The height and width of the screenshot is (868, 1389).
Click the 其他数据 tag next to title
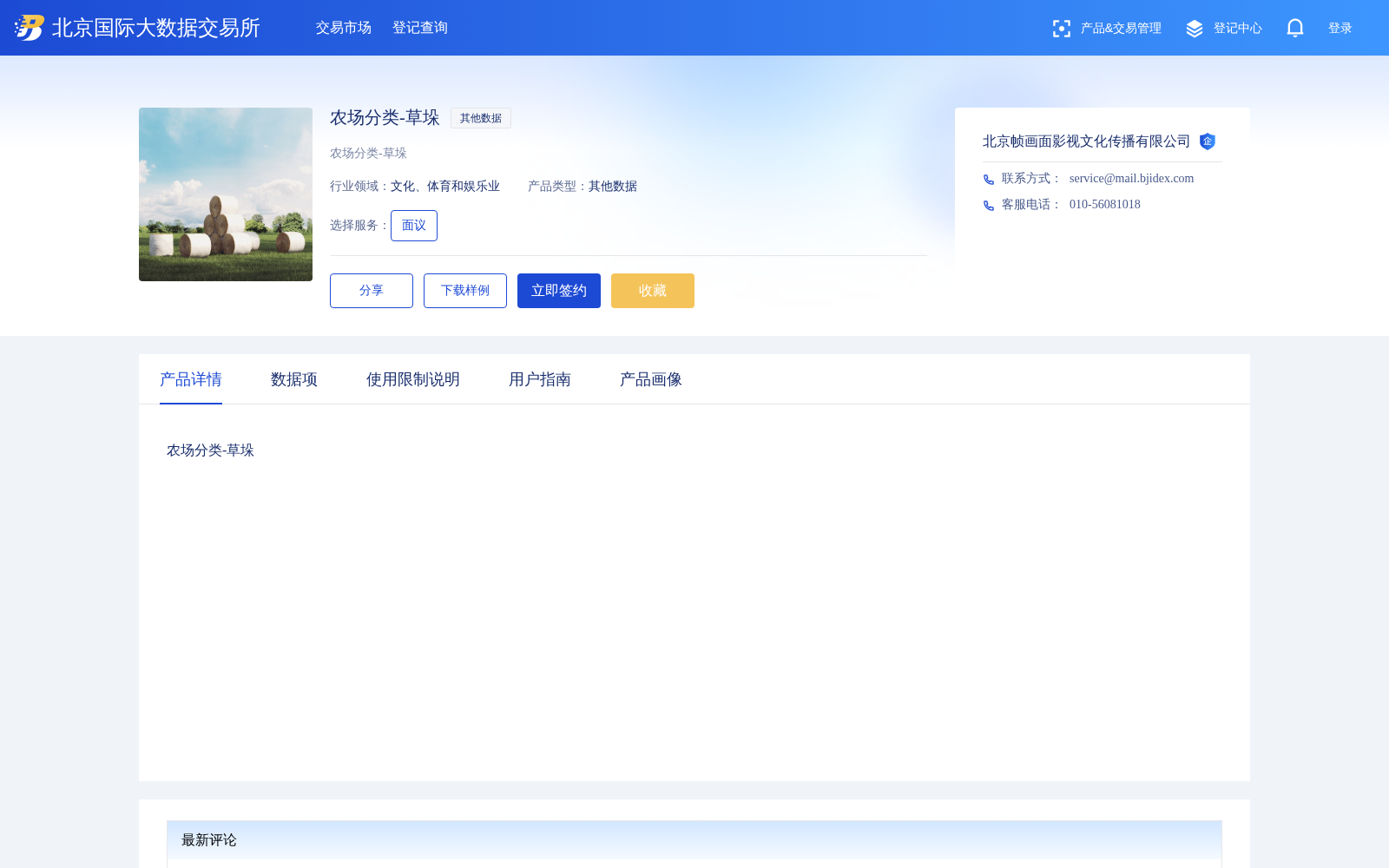click(x=481, y=118)
